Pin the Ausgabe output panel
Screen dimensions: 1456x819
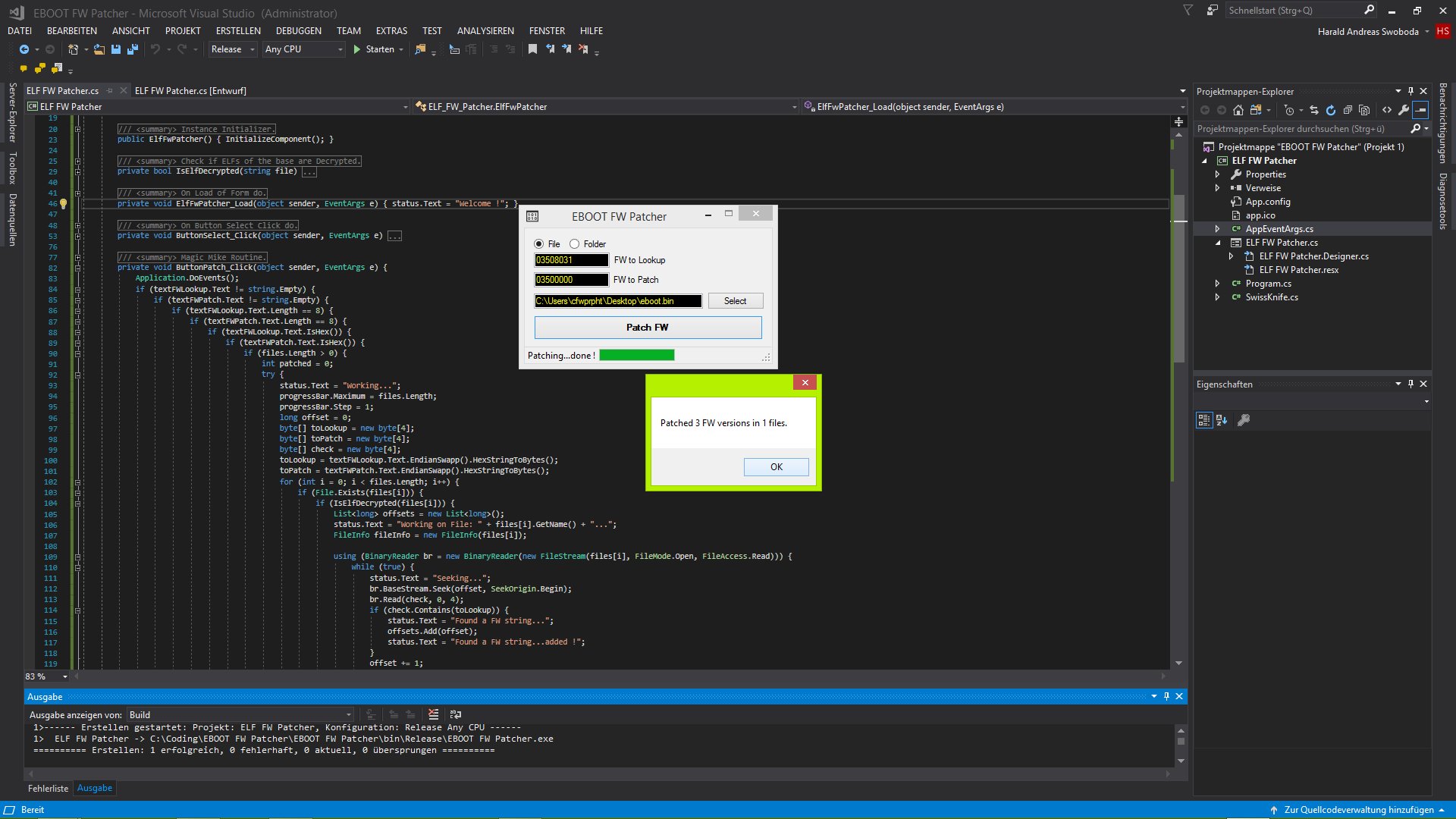click(1167, 696)
